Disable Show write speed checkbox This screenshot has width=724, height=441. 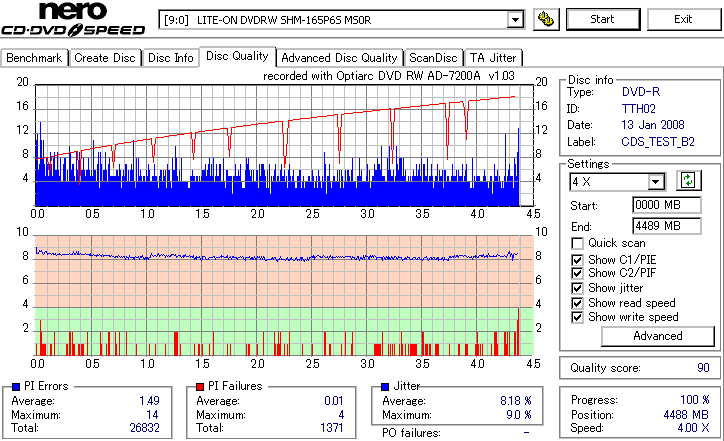click(577, 317)
